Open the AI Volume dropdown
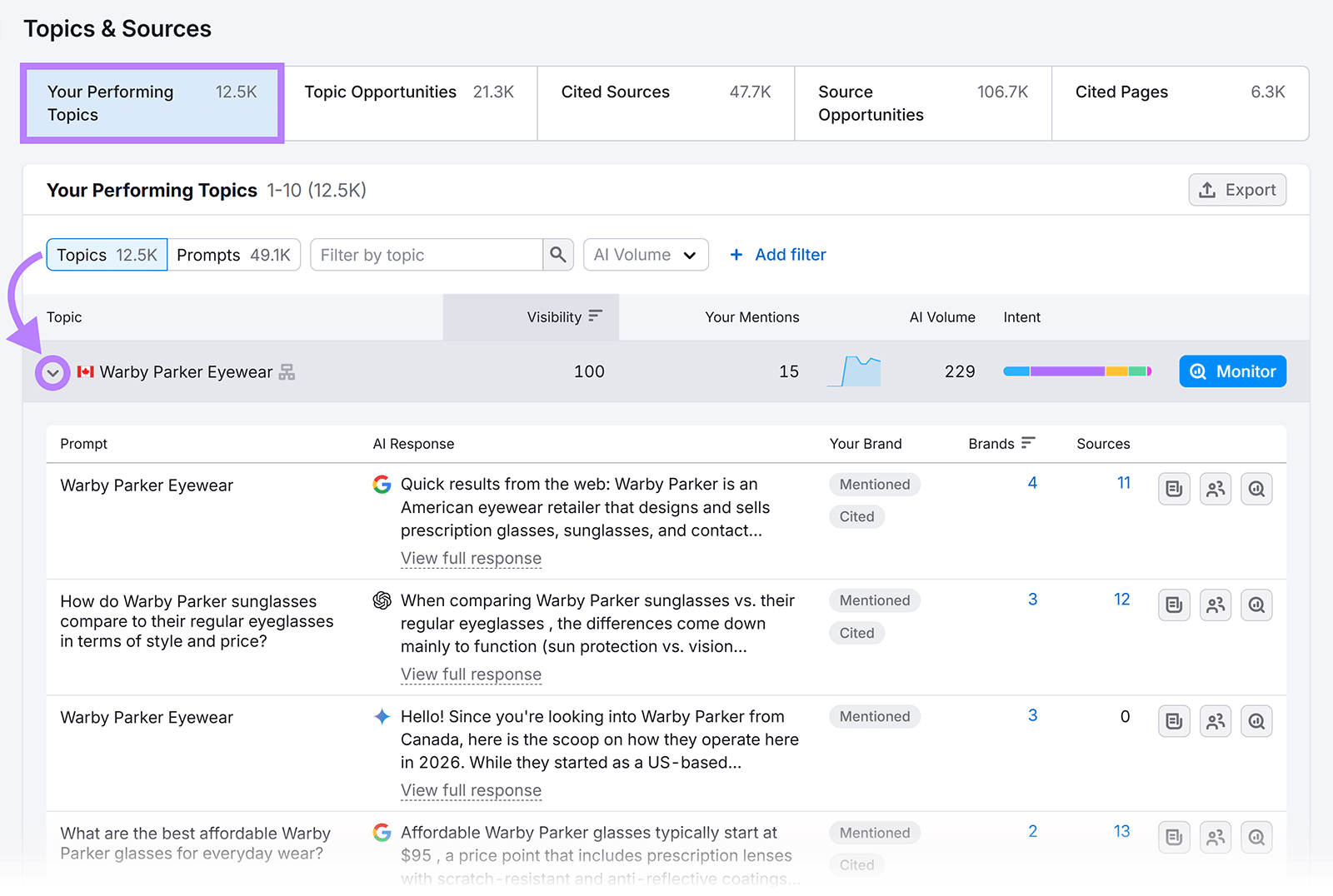Image resolution: width=1333 pixels, height=896 pixels. pyautogui.click(x=646, y=255)
